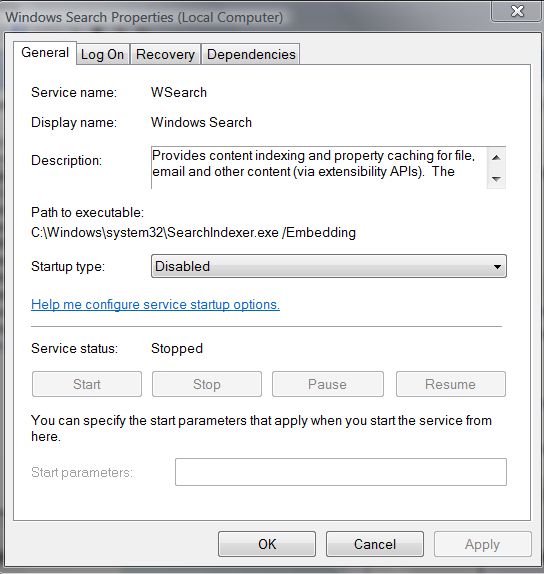This screenshot has width=544, height=574.
Task: Click the Resume service button
Action: pos(451,384)
